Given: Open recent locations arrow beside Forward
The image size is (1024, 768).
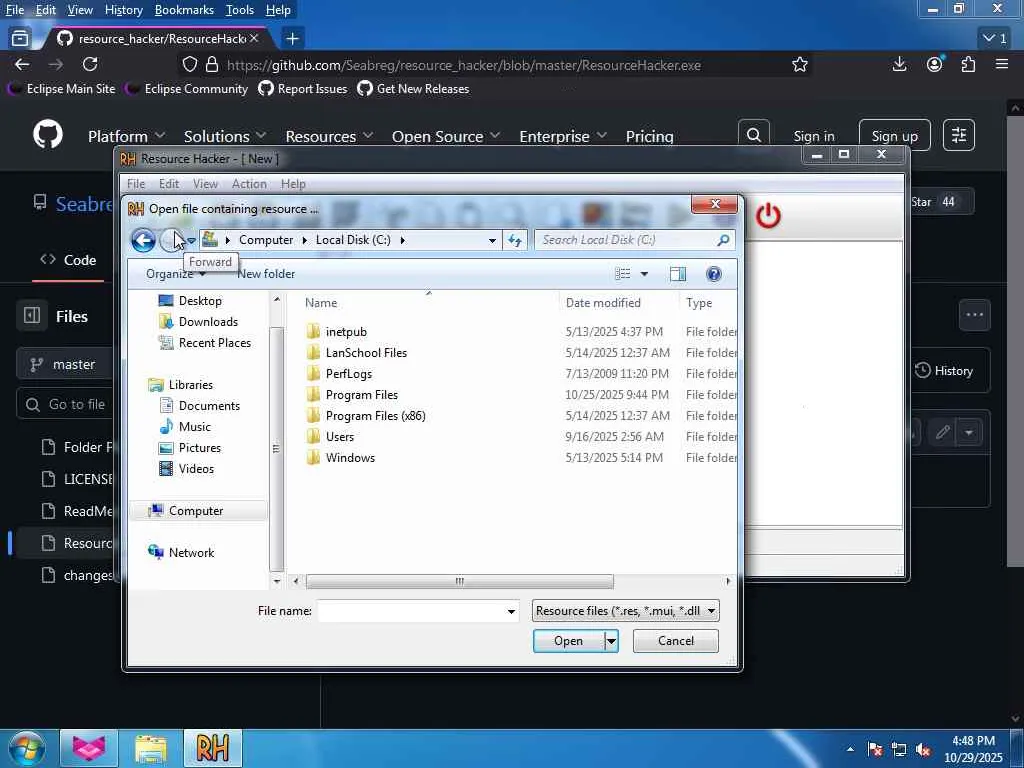Looking at the screenshot, I should (x=191, y=240).
